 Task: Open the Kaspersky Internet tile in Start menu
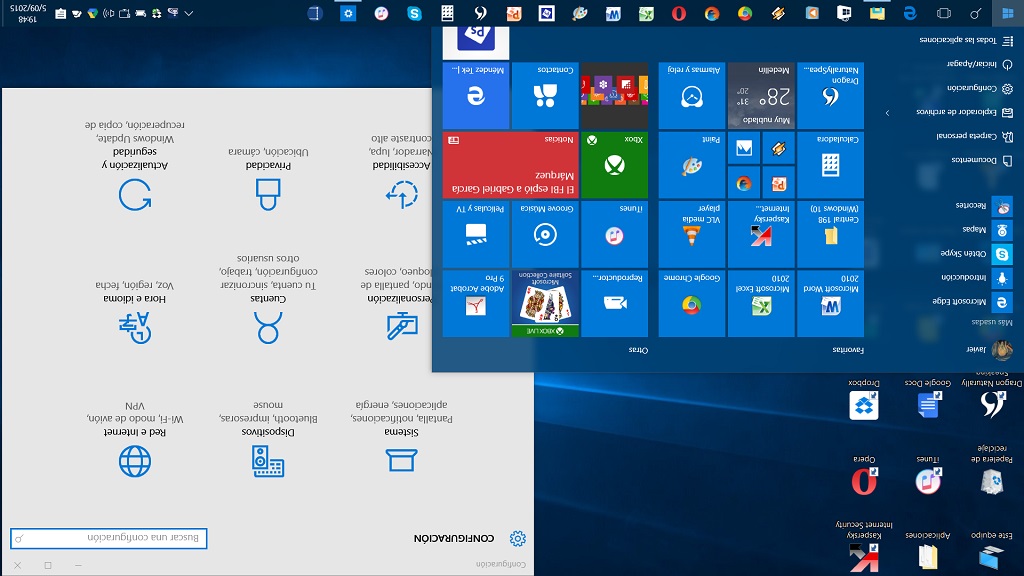tap(761, 234)
